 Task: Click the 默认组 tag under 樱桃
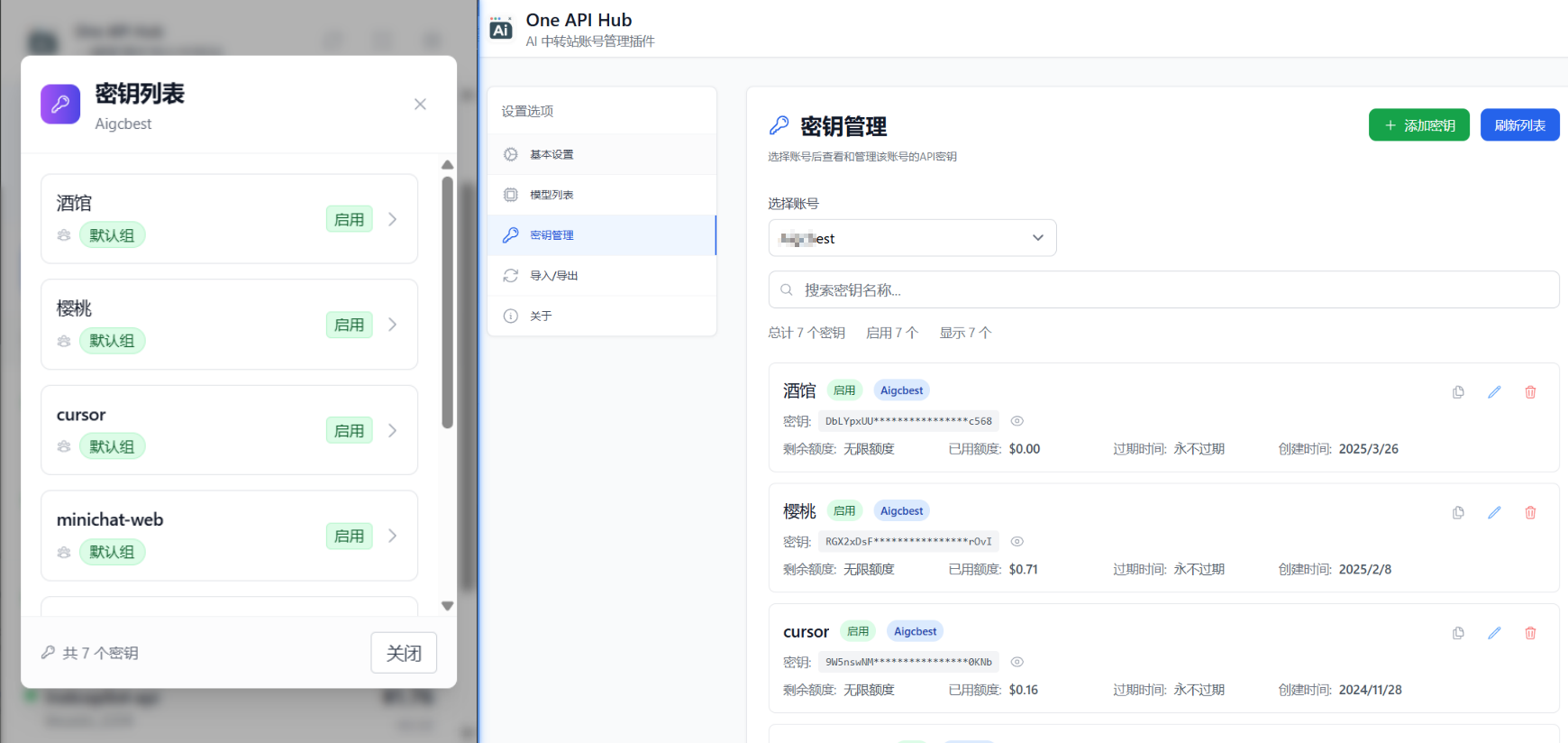click(x=112, y=341)
